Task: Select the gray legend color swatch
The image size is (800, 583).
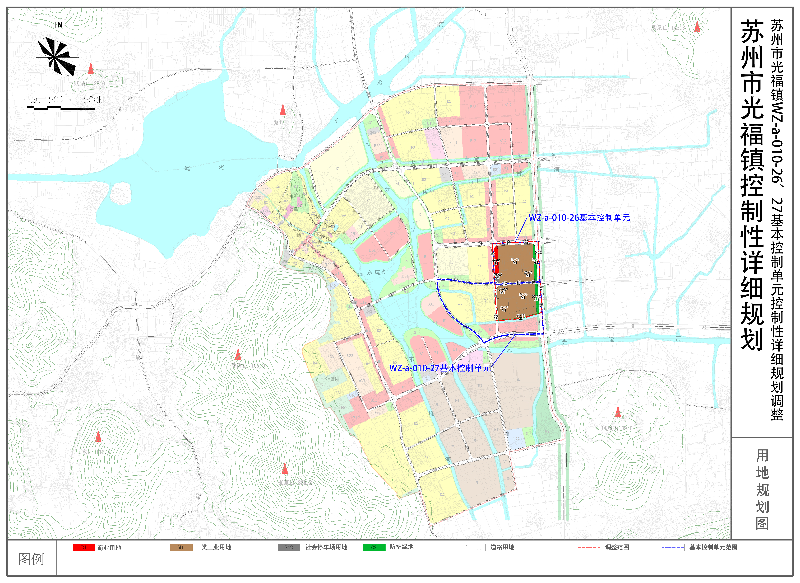Action: pos(288,548)
